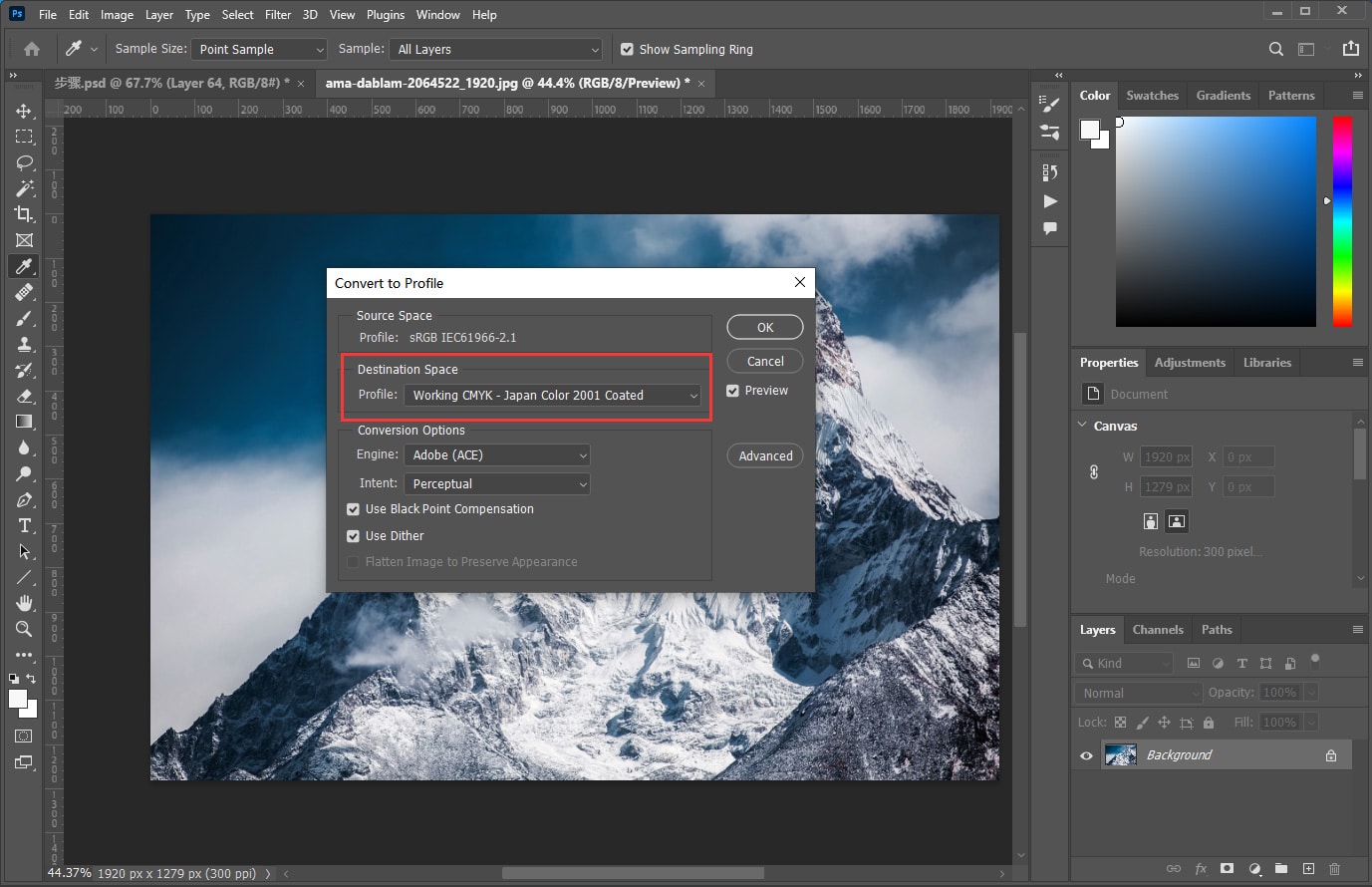Click OK in Convert to Profile
The height and width of the screenshot is (887, 1372).
click(x=765, y=327)
